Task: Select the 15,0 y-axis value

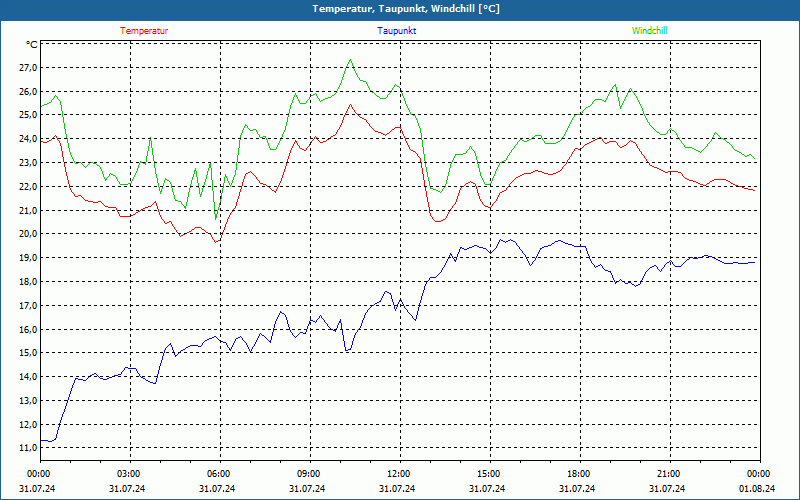Action: tap(28, 353)
